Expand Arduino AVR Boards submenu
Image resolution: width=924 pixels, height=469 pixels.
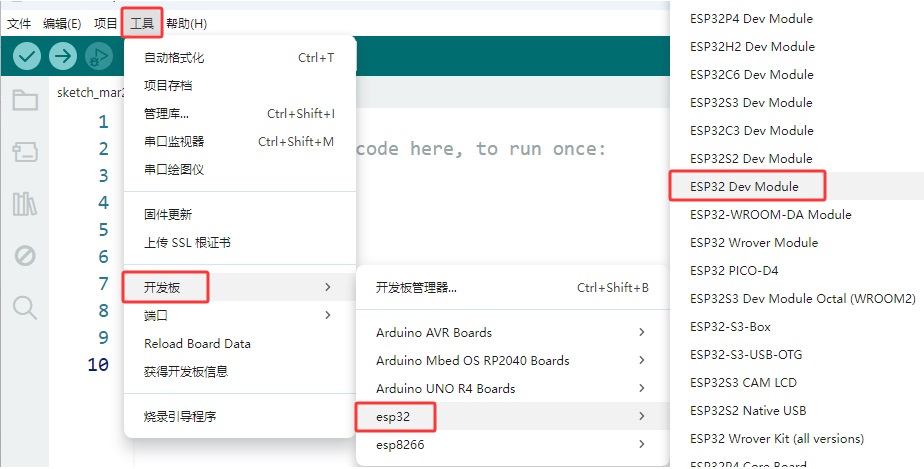coord(513,332)
